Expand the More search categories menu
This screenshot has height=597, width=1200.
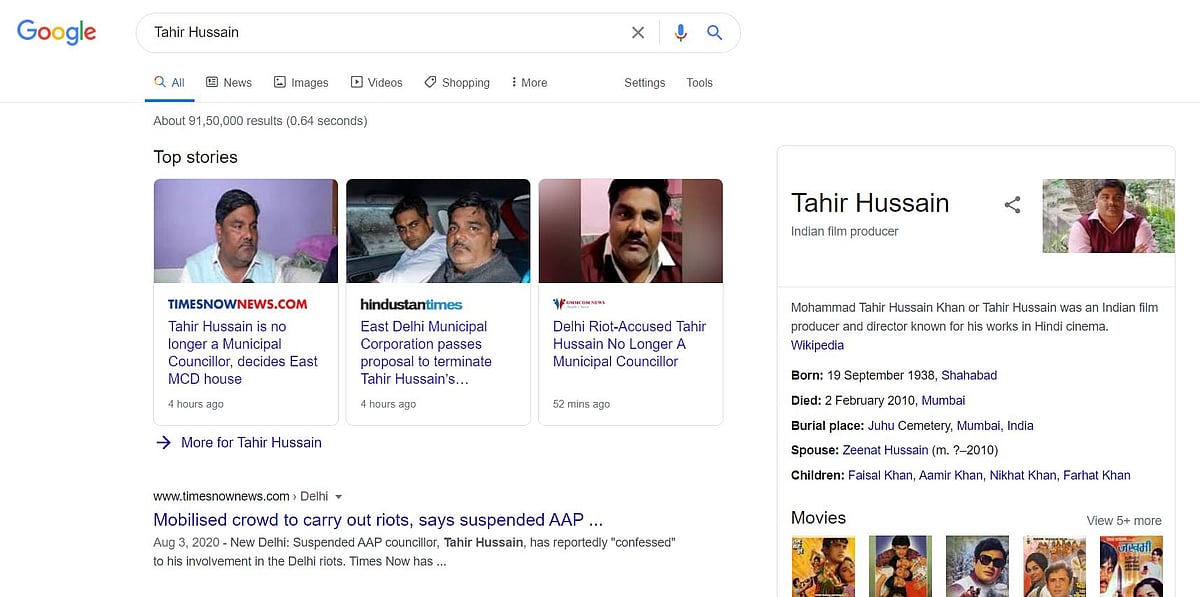(x=529, y=83)
